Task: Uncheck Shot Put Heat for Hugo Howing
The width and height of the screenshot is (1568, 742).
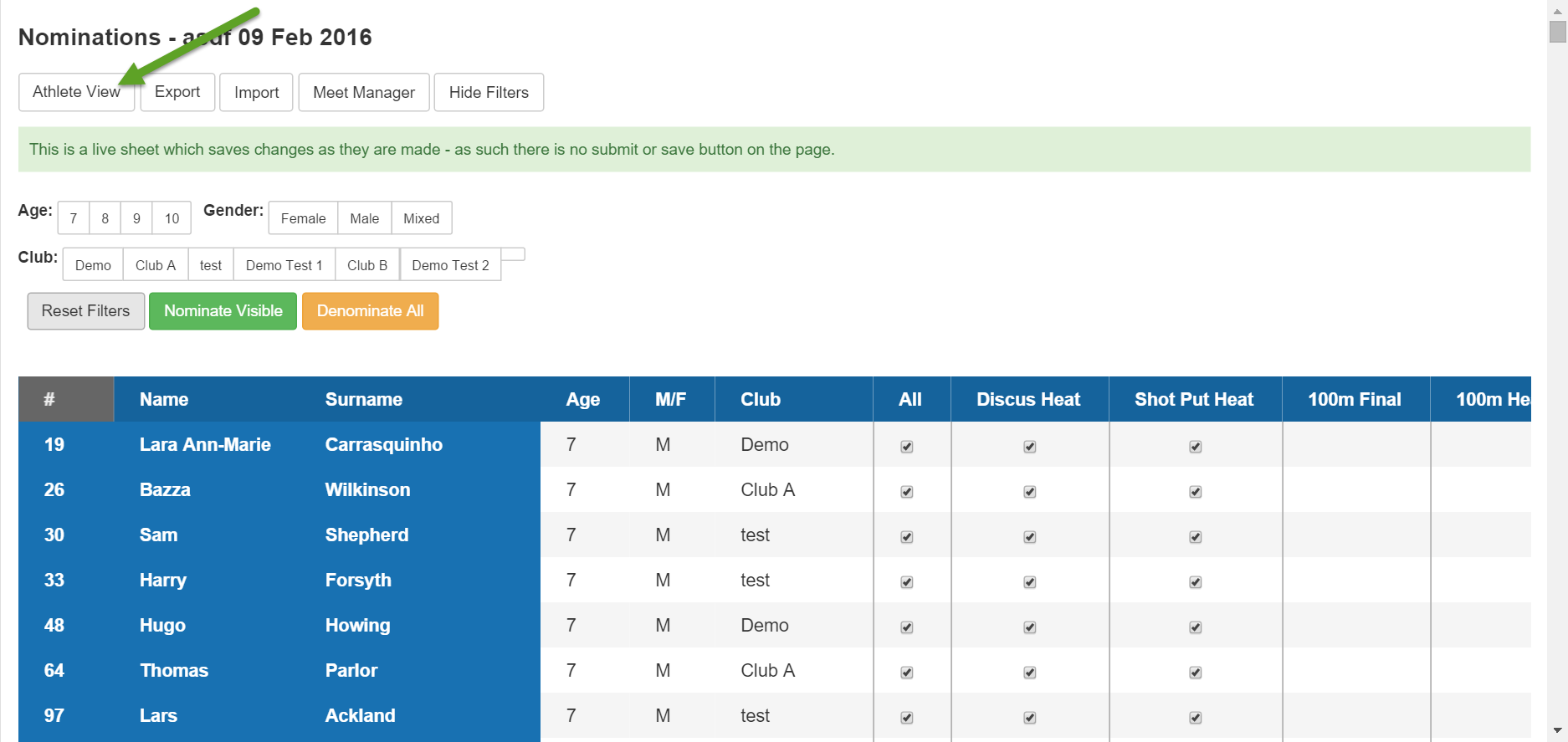Action: 1196,627
